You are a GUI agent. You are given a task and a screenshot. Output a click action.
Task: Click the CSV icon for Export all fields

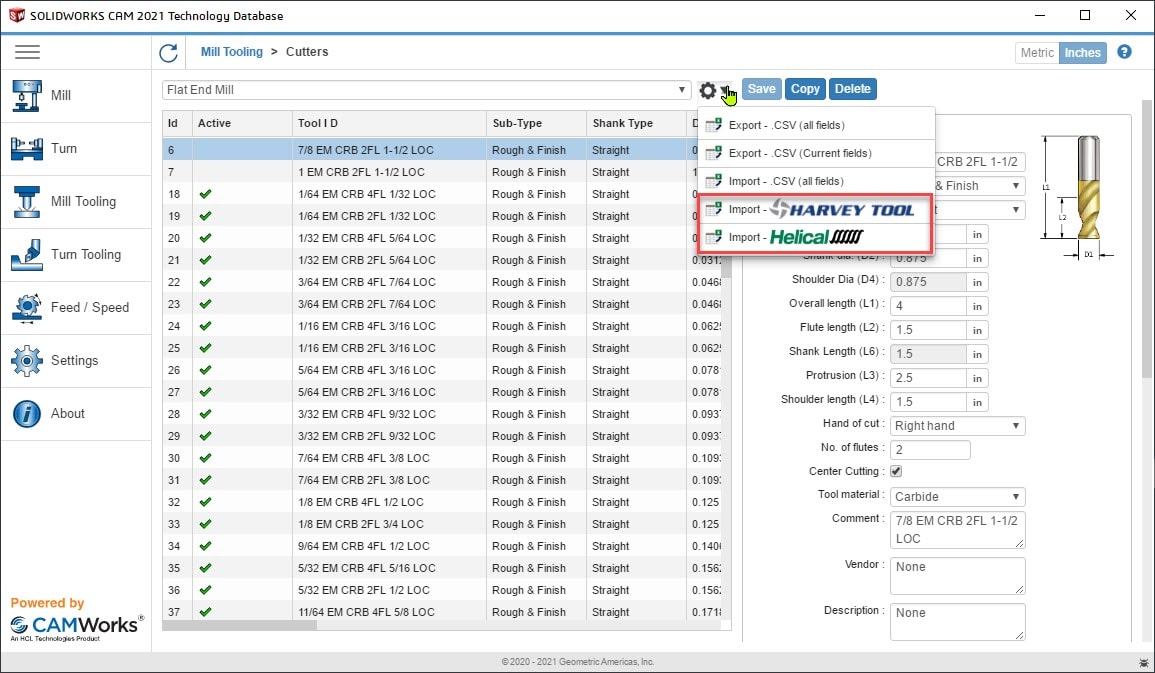(x=713, y=125)
